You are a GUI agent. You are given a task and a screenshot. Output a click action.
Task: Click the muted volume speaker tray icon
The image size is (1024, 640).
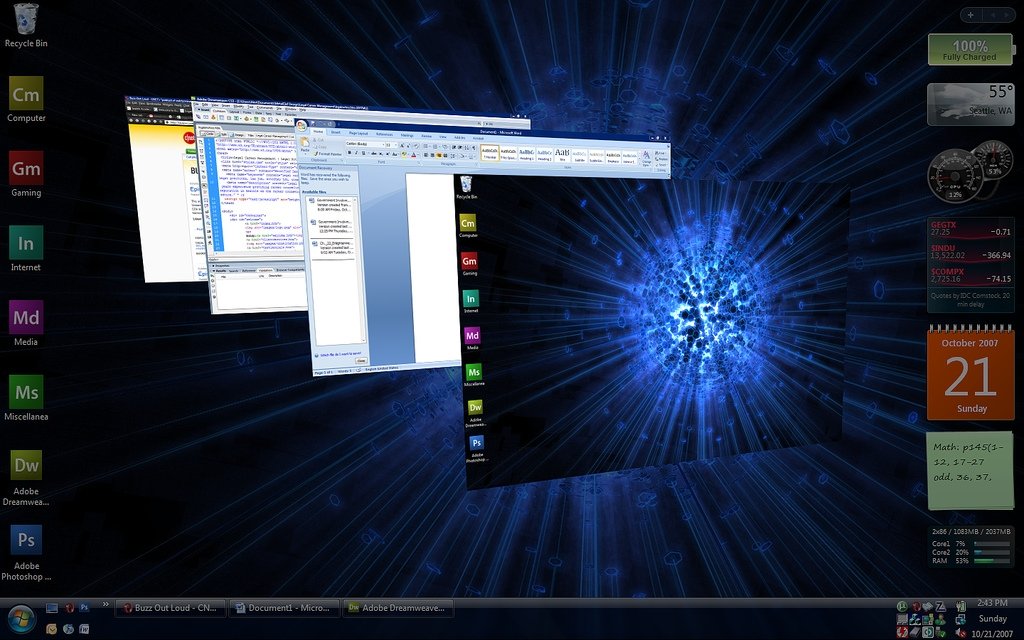(x=961, y=633)
